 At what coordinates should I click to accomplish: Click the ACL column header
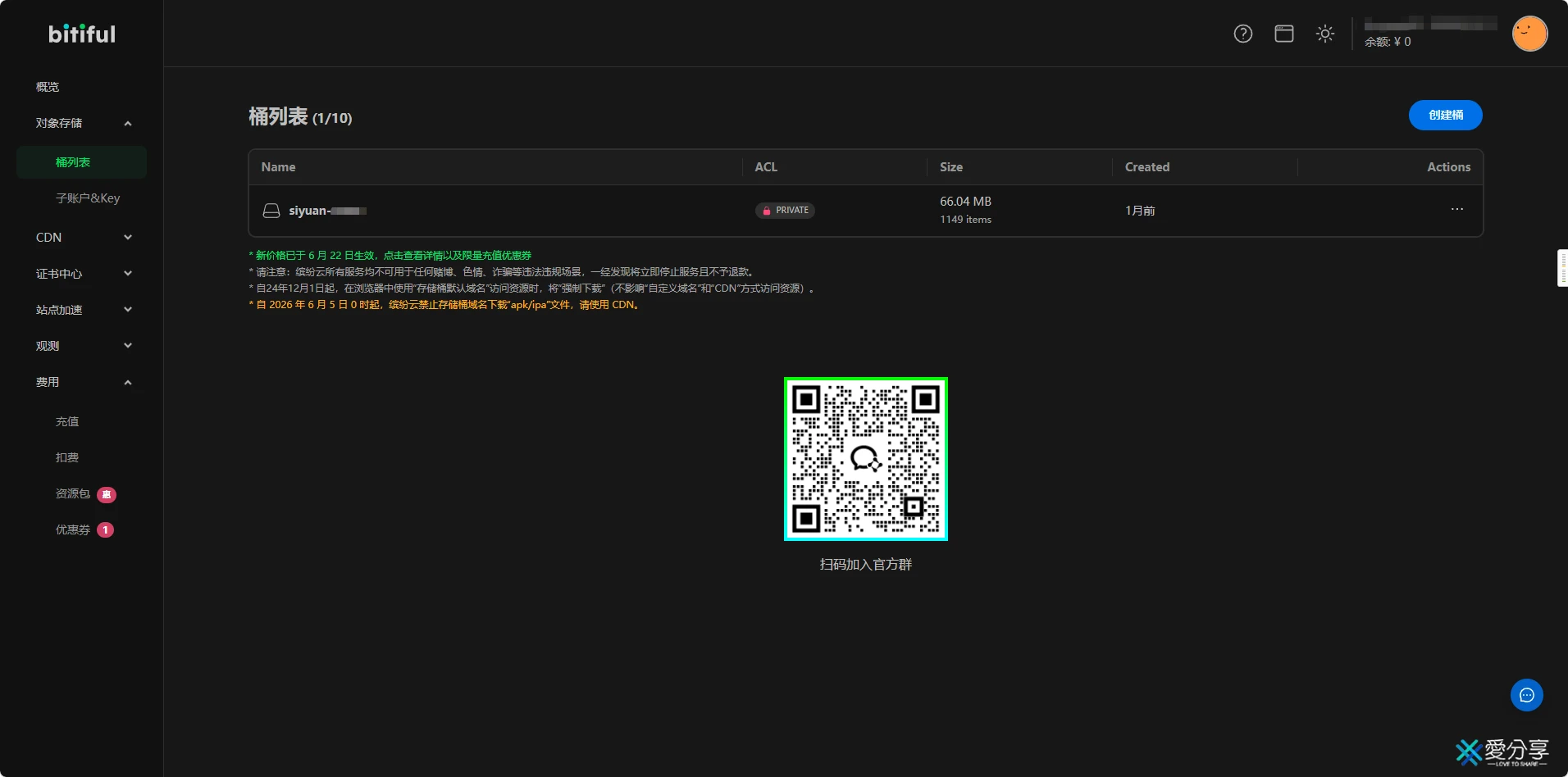pyautogui.click(x=766, y=167)
